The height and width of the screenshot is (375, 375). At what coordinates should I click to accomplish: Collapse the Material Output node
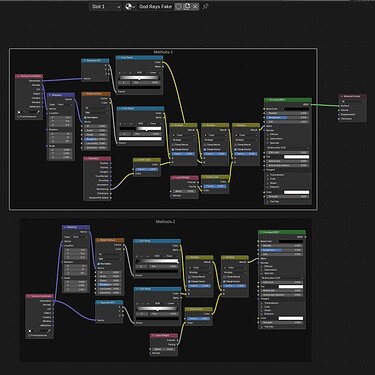[x=342, y=96]
